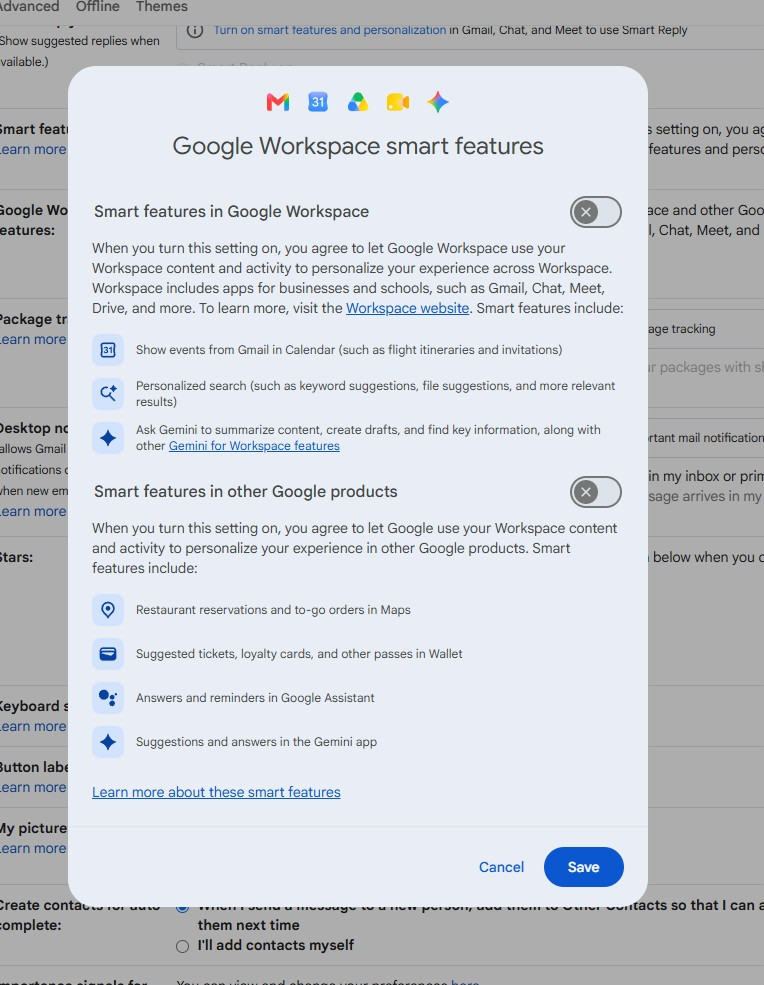Open Learn more about these smart features
764x985 pixels.
(216, 792)
